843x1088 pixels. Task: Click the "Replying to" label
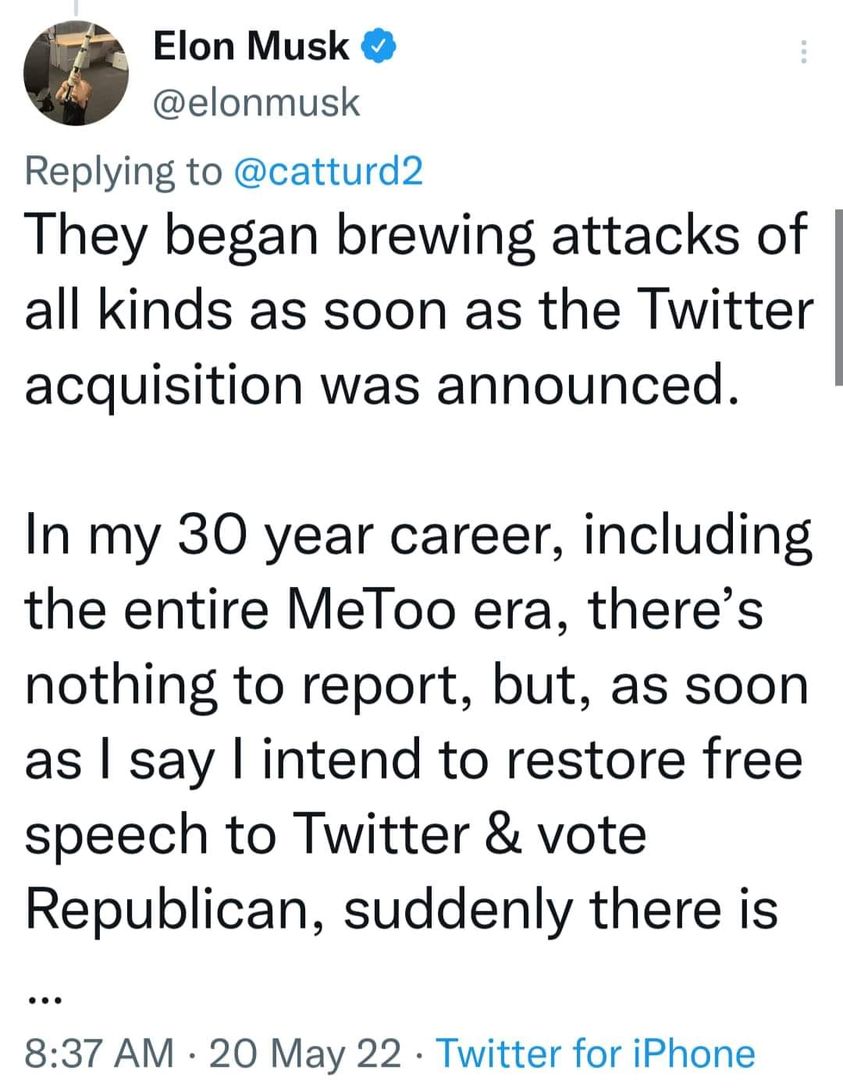pos(123,172)
